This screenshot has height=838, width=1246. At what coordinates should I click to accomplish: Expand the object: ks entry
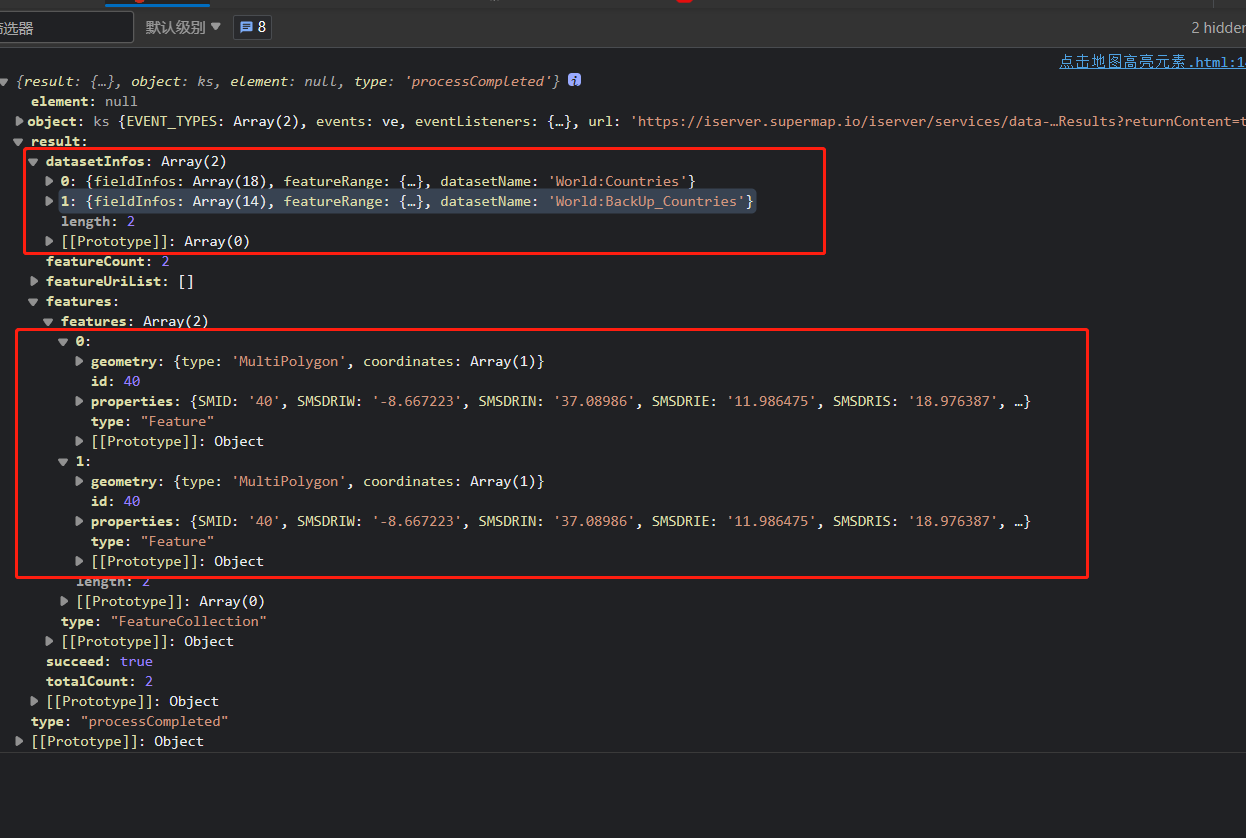point(20,121)
